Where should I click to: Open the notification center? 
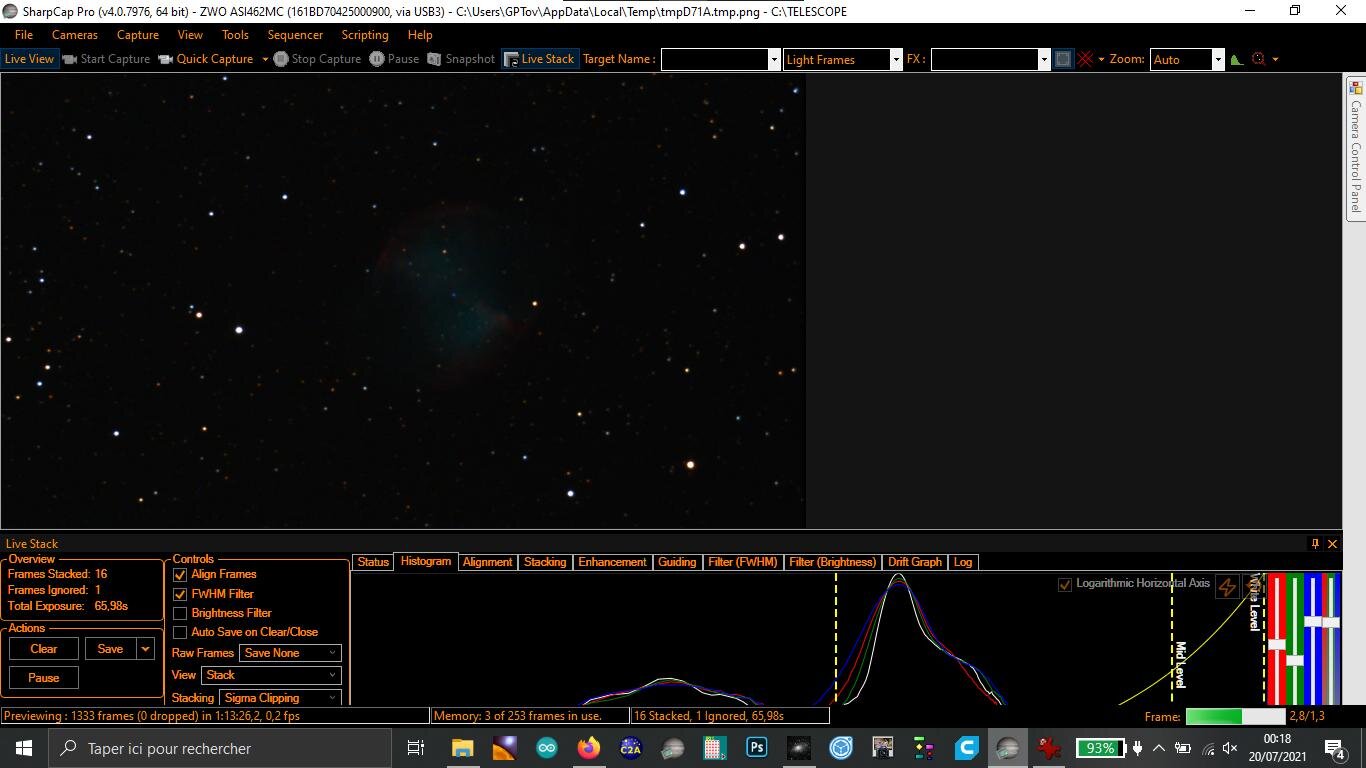[1334, 748]
